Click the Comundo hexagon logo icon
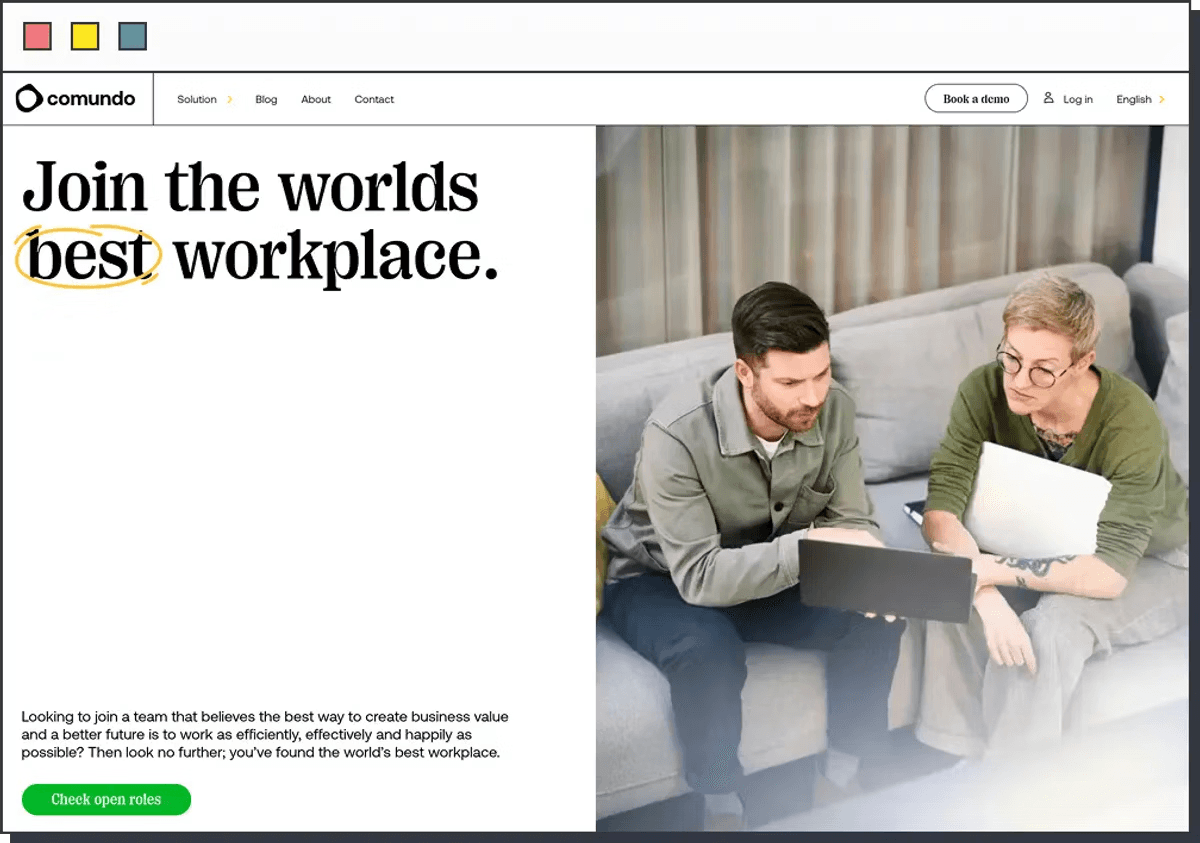 coord(29,98)
